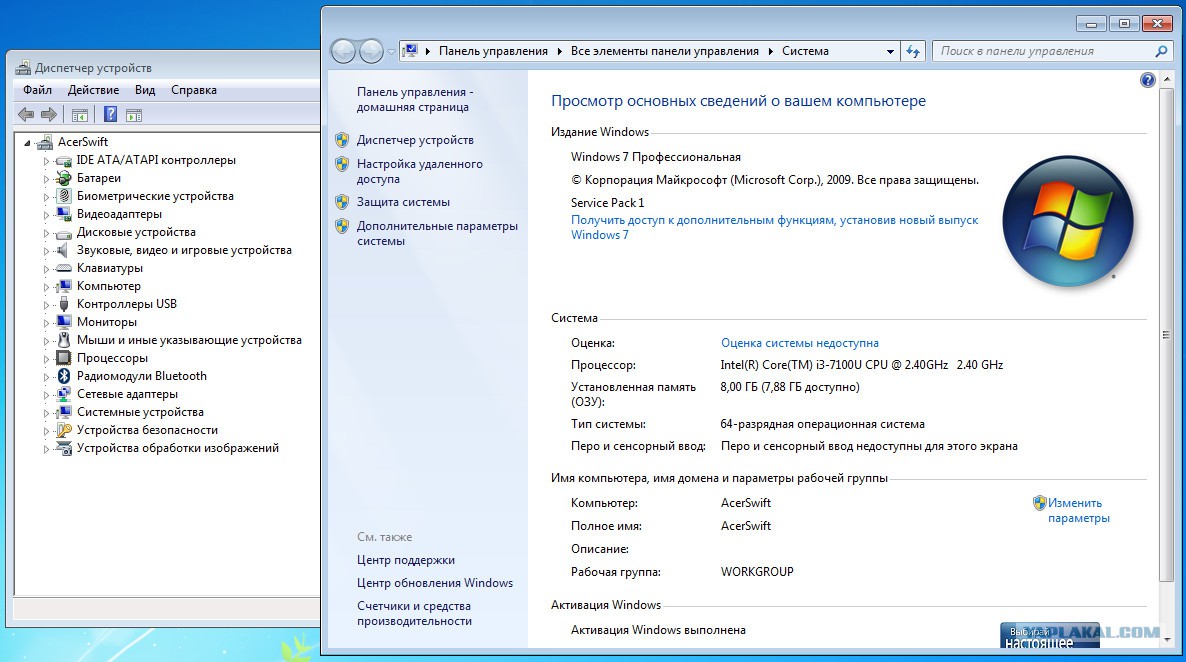
Task: Open Диспетчер устройств link in sidebar
Action: click(415, 140)
